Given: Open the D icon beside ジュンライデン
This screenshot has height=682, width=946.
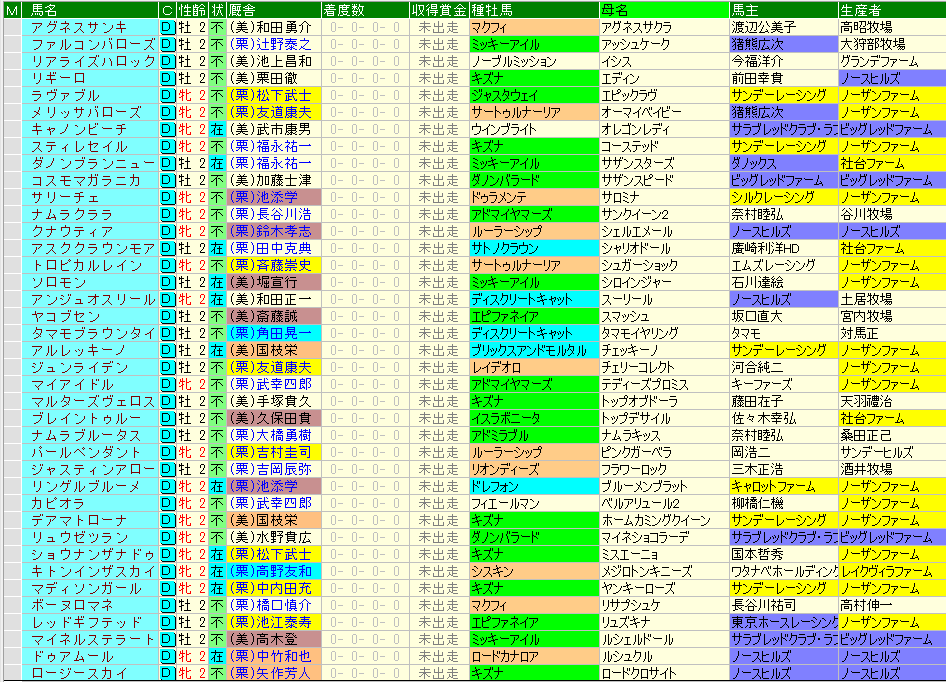Looking at the screenshot, I should [168, 368].
